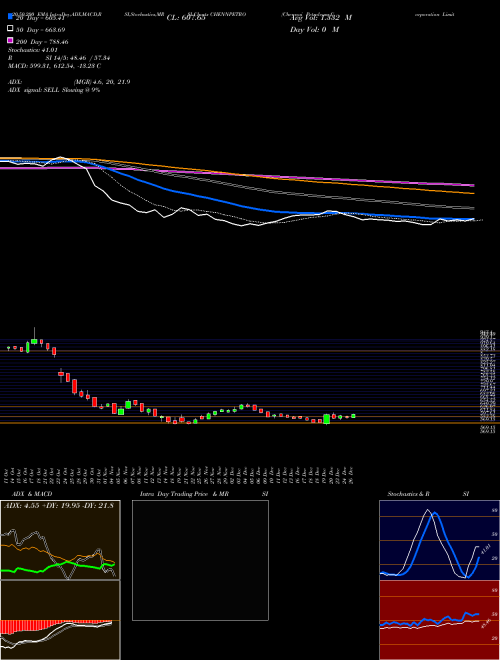The width and height of the screenshot is (500, 660).
Task: Click the 'MACD: 599.31, 612.54, -13.23 C' readout
Action: coord(54,66)
